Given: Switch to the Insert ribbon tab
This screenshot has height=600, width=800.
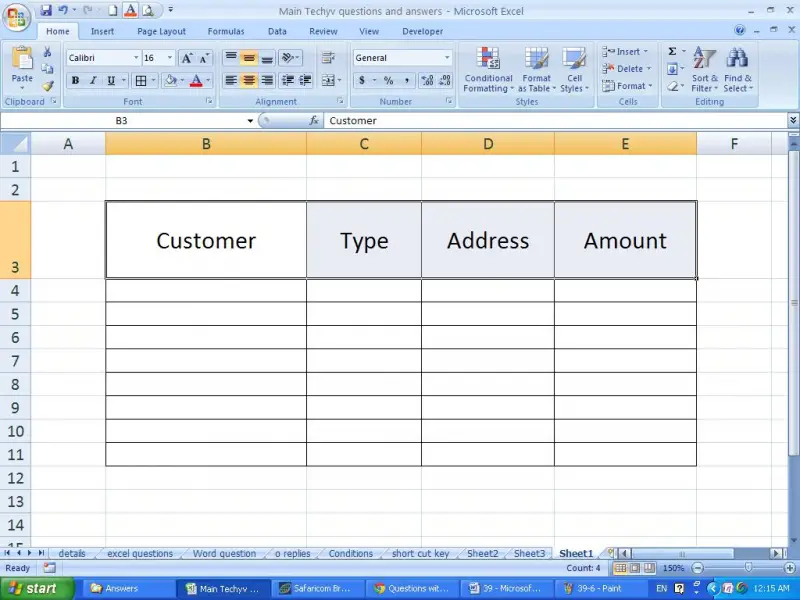Looking at the screenshot, I should 102,31.
